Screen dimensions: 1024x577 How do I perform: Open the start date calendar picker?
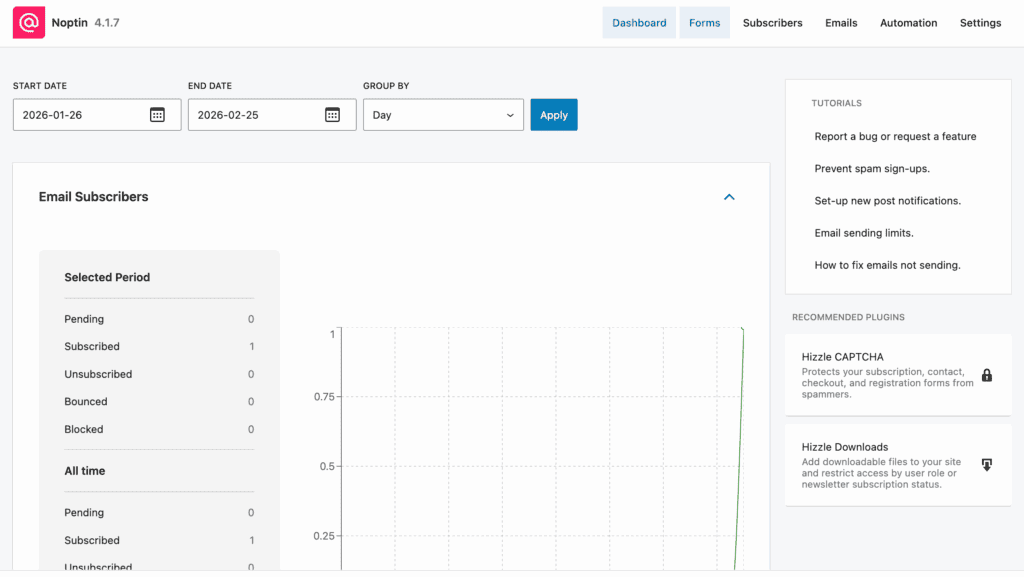[x=157, y=115]
